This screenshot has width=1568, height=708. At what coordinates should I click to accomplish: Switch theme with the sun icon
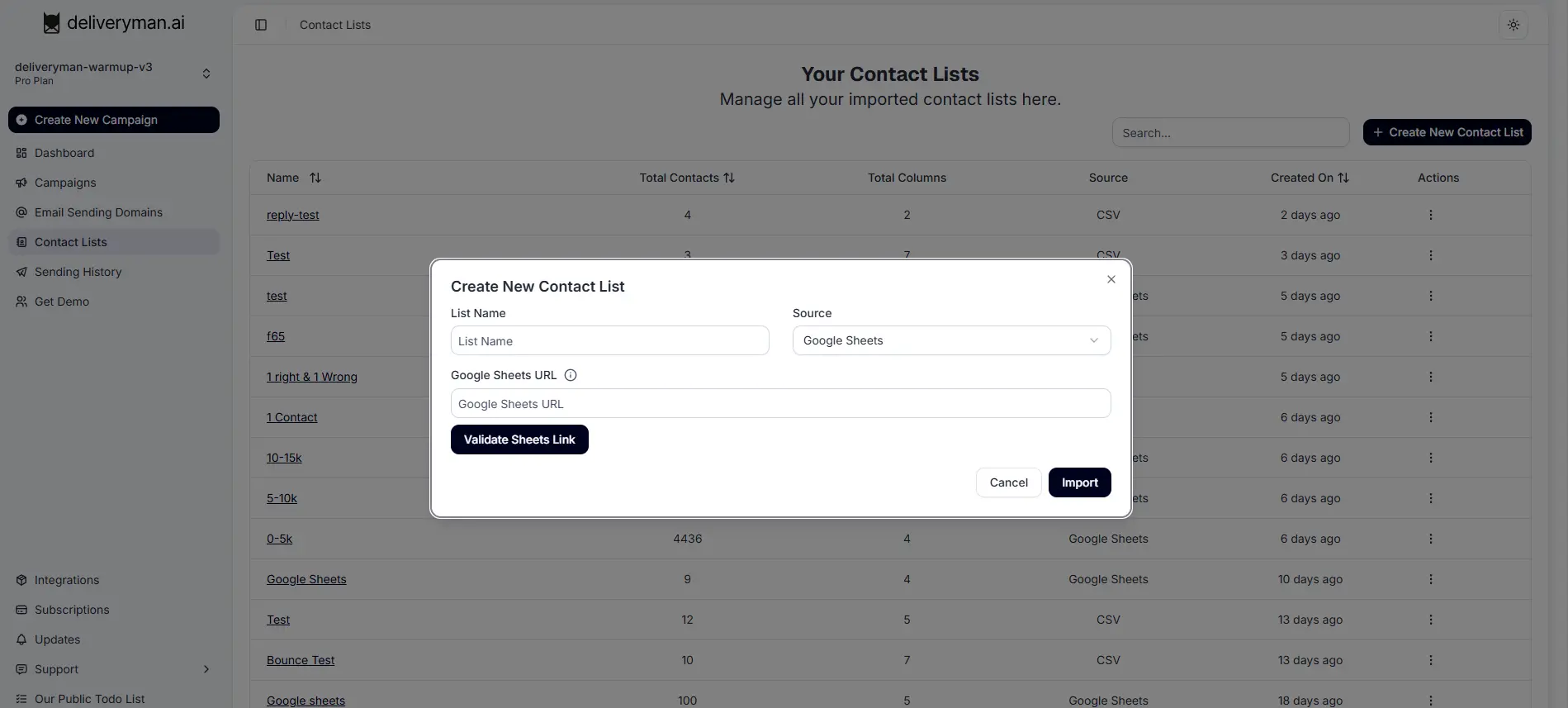point(1513,25)
